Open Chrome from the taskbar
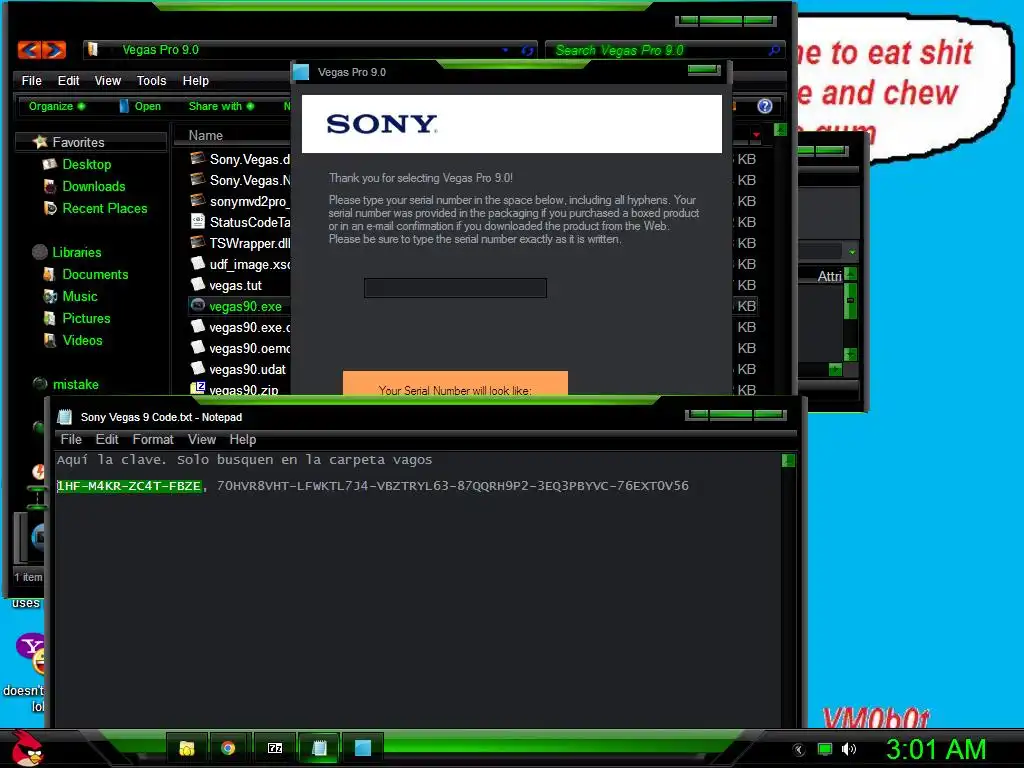The height and width of the screenshot is (768, 1024). [228, 748]
